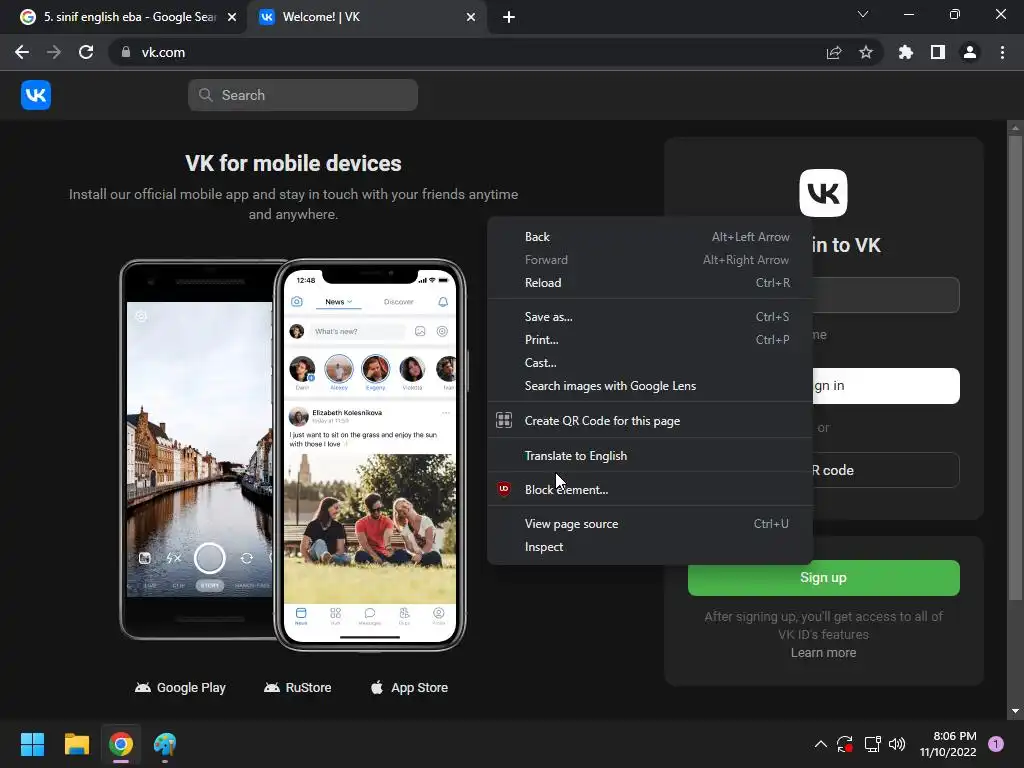The width and height of the screenshot is (1024, 768).
Task: Open the Extensions puzzle icon
Action: [906, 52]
